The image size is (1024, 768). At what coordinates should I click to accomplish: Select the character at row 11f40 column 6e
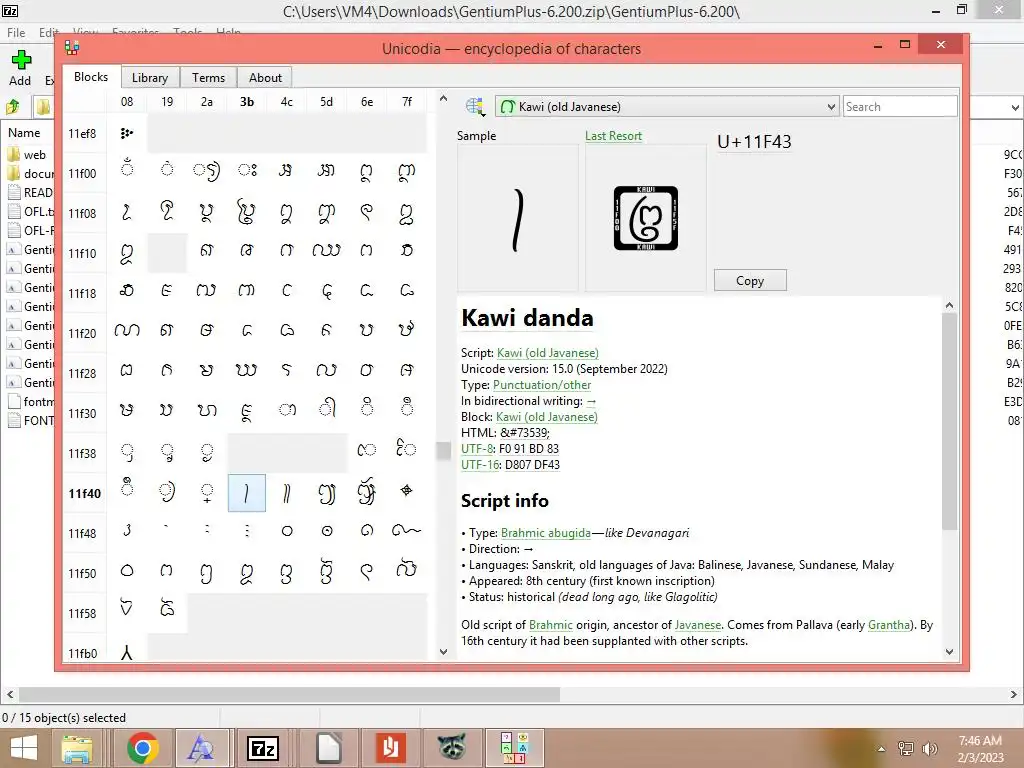click(x=367, y=493)
